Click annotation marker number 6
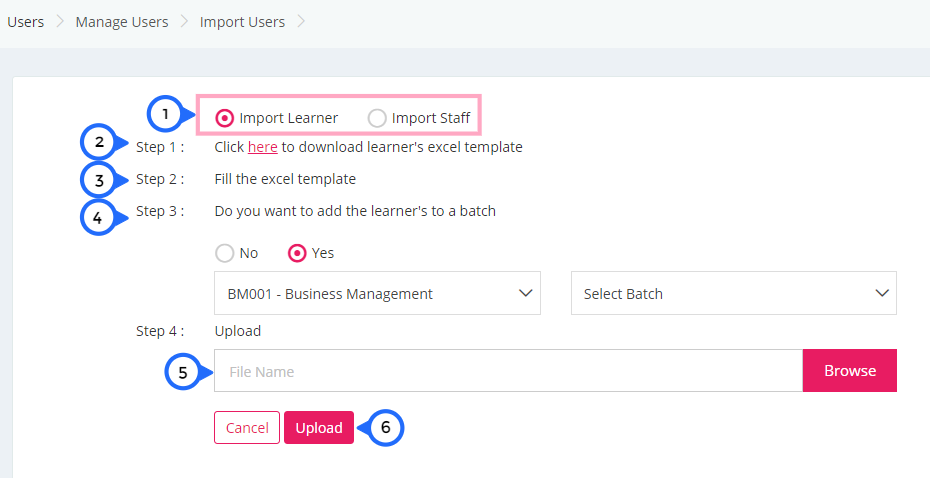The height and width of the screenshot is (478, 930). (386, 428)
